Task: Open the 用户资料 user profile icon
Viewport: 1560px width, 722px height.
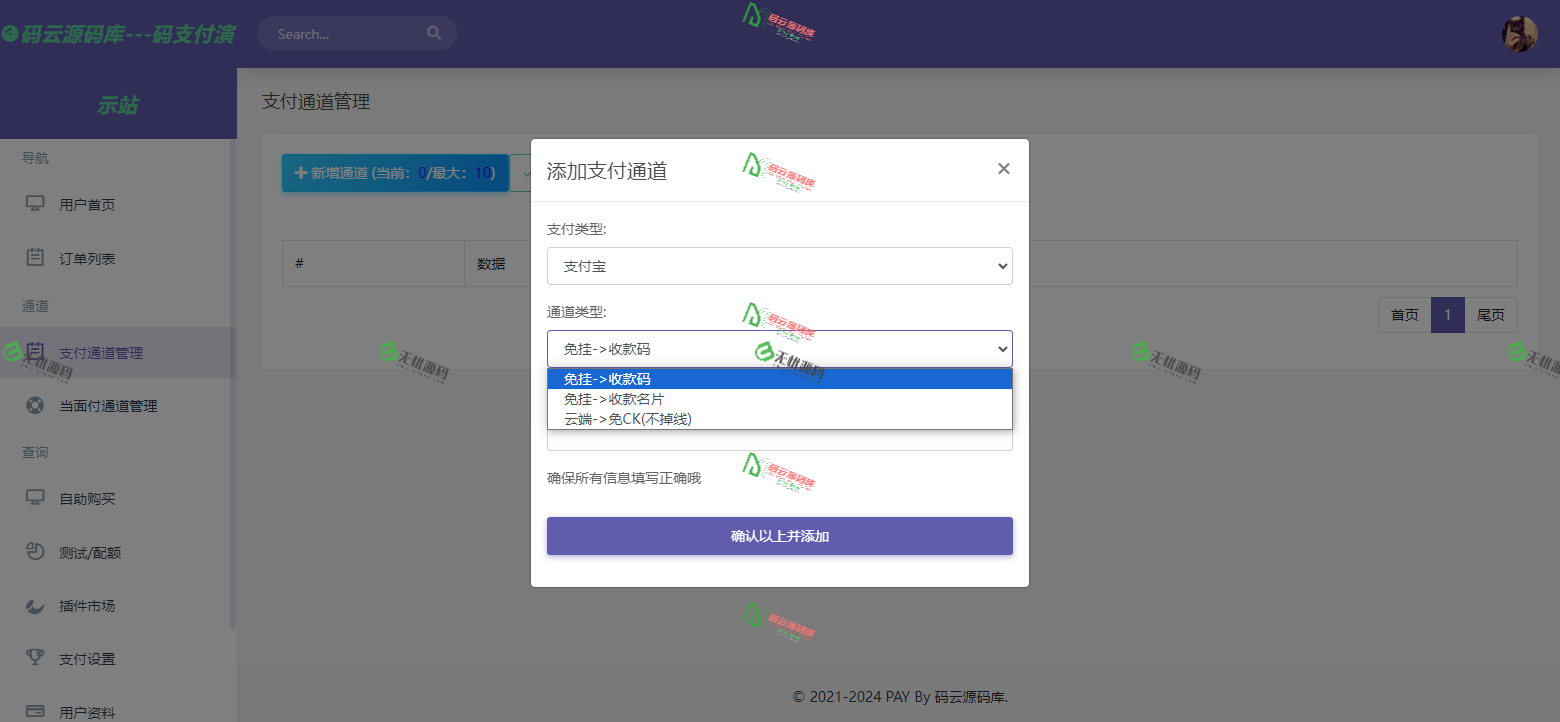Action: pyautogui.click(x=37, y=712)
